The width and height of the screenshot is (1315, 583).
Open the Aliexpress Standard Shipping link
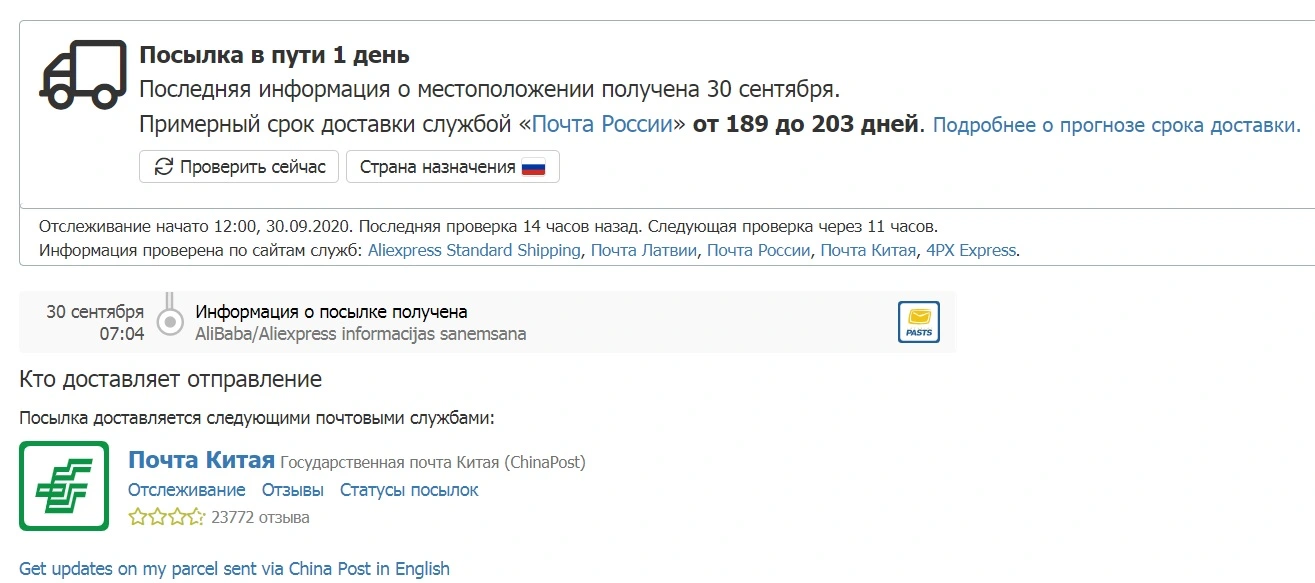coord(474,250)
